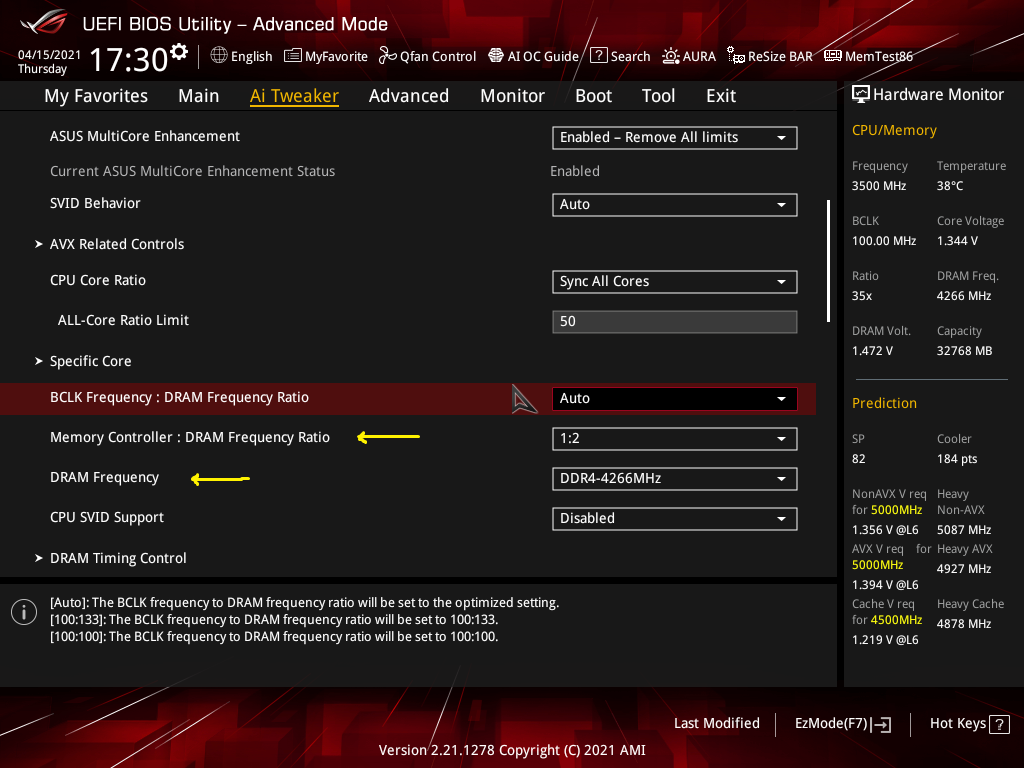
Task: Open BCLK Frequency DRAM ratio Auto dropdown
Action: tap(675, 398)
